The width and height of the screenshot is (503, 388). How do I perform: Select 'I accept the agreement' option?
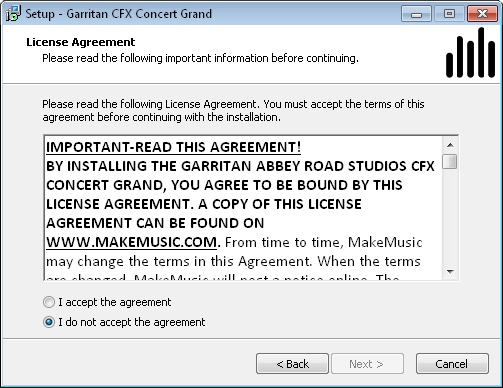(x=107, y=302)
